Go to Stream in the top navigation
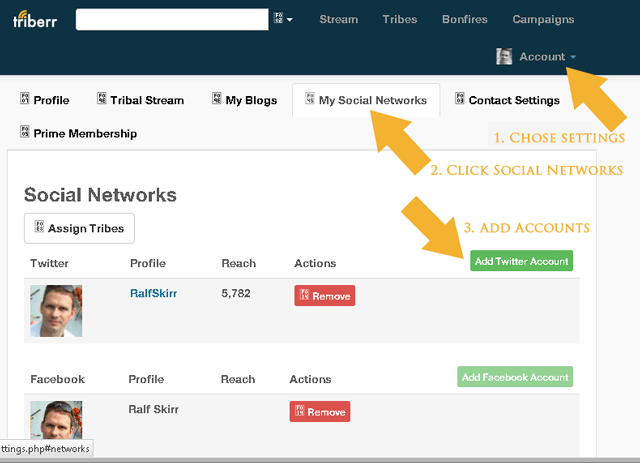 pos(339,19)
